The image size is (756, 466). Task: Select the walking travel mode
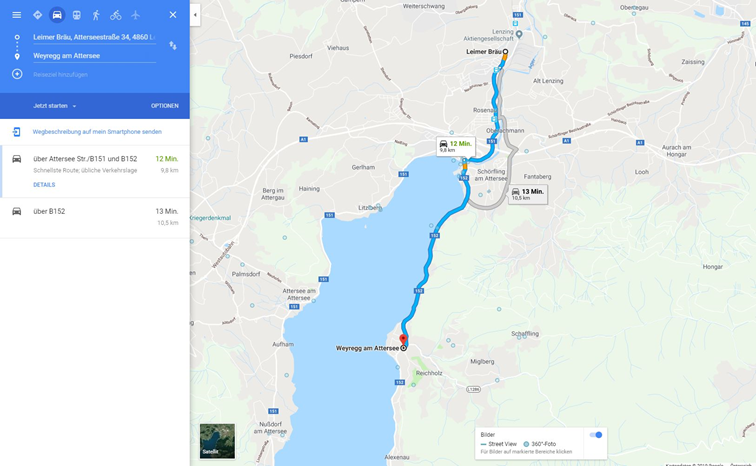point(96,15)
